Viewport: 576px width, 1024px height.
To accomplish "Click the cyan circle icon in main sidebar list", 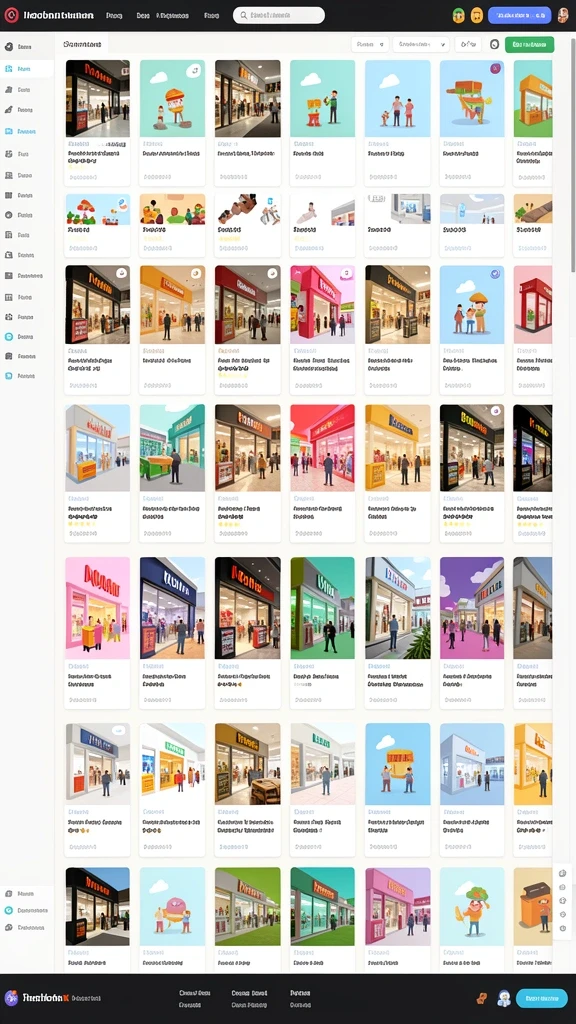I will click(8, 337).
